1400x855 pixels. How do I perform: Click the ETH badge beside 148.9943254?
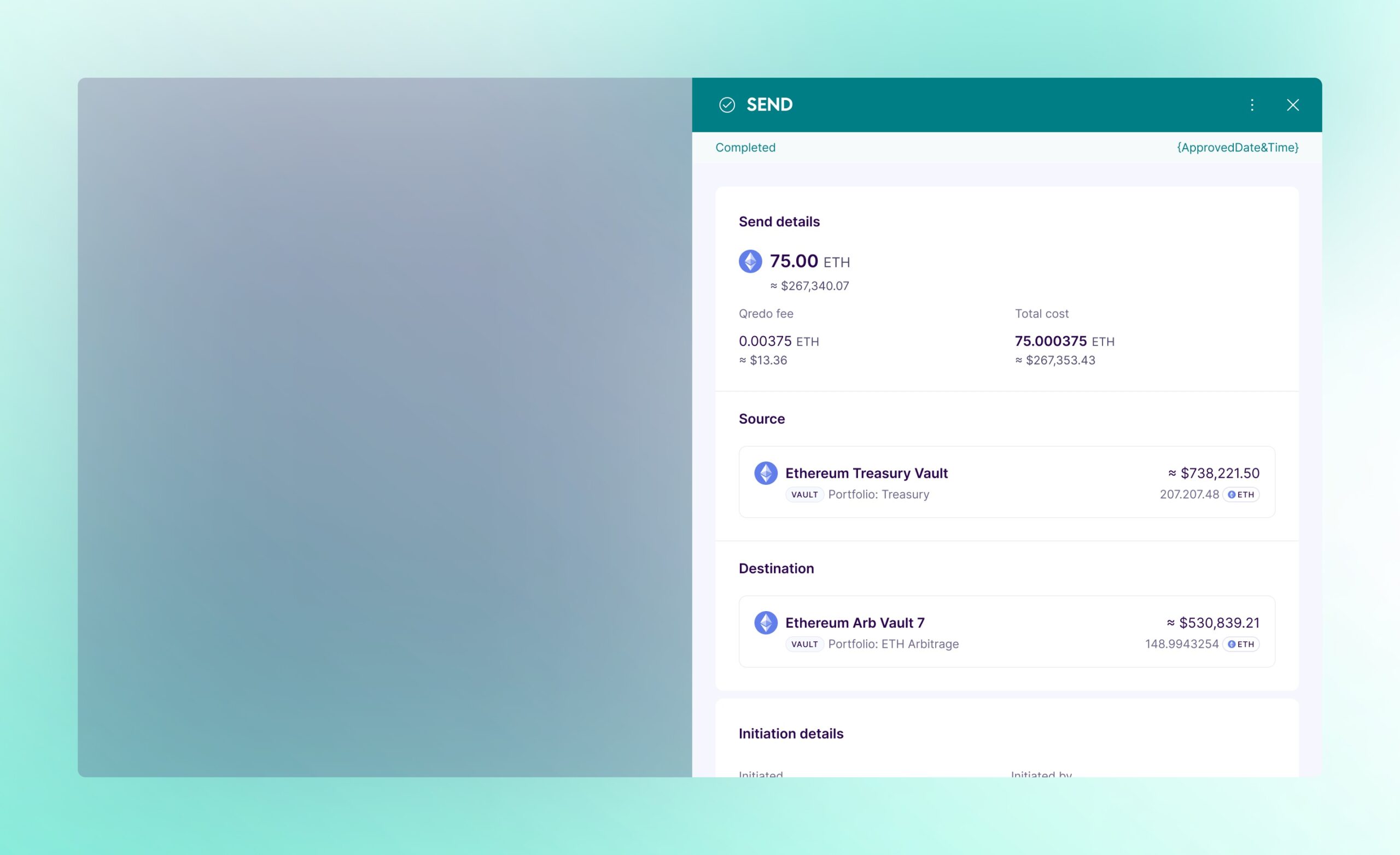click(x=1241, y=644)
